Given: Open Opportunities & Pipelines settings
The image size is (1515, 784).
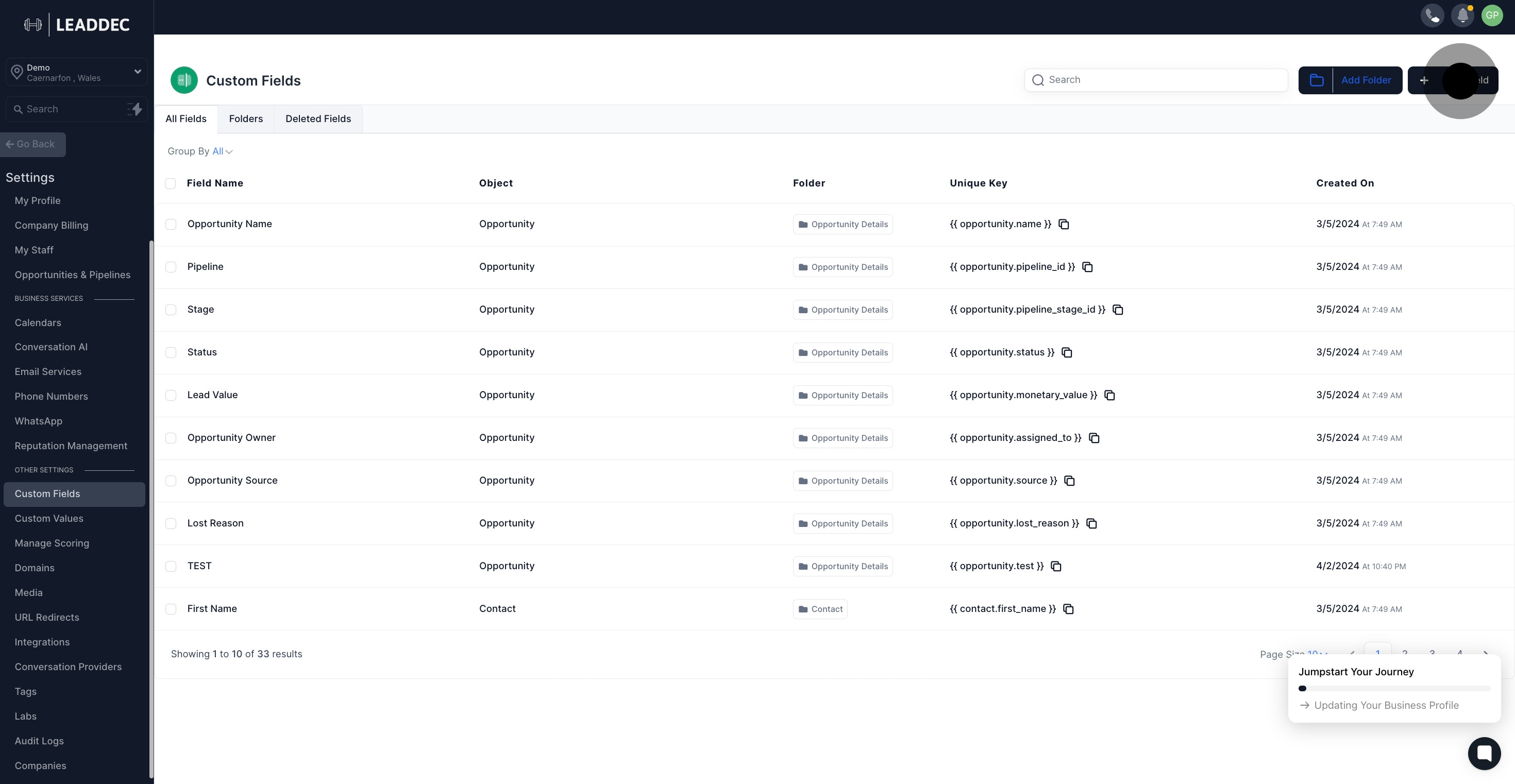Looking at the screenshot, I should pos(72,275).
